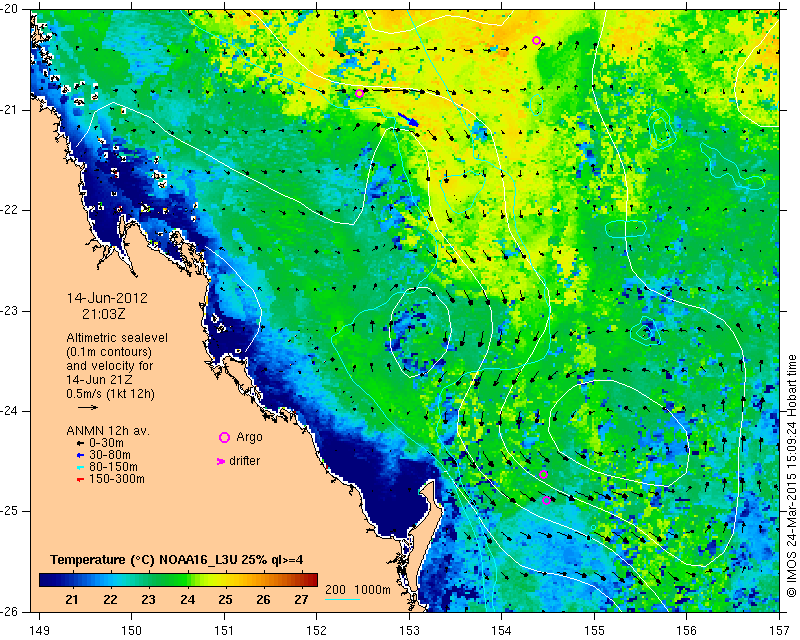Click the Argo float marker near 24.9°S 154.5°E
This screenshot has height=640, width=800.
pos(546,500)
